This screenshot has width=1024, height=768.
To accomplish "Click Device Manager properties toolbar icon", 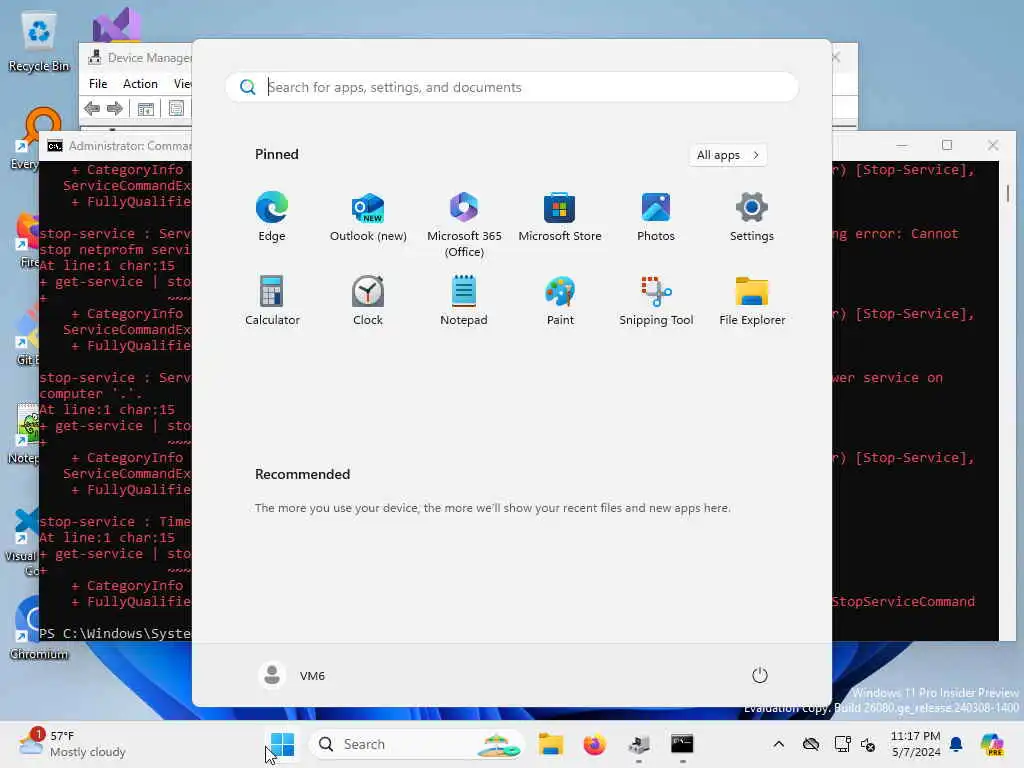I will point(176,108).
